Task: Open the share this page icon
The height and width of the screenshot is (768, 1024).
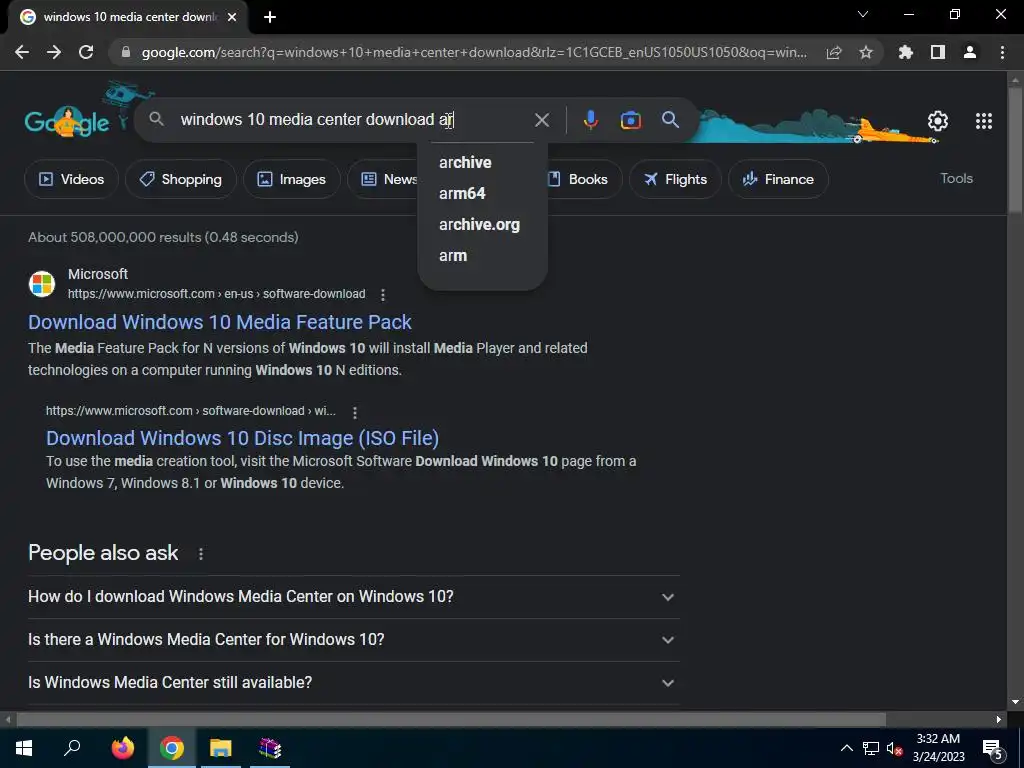Action: [834, 52]
